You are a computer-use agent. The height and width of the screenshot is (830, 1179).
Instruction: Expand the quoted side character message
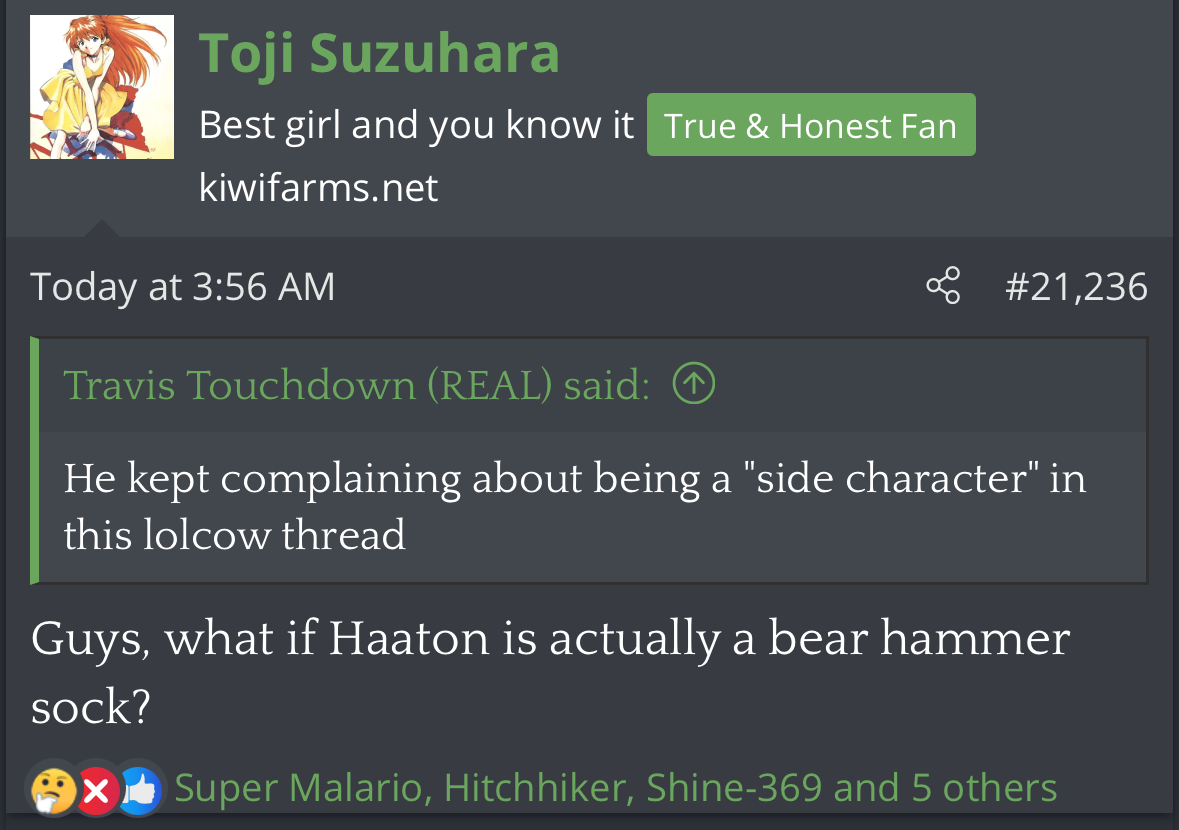[574, 506]
